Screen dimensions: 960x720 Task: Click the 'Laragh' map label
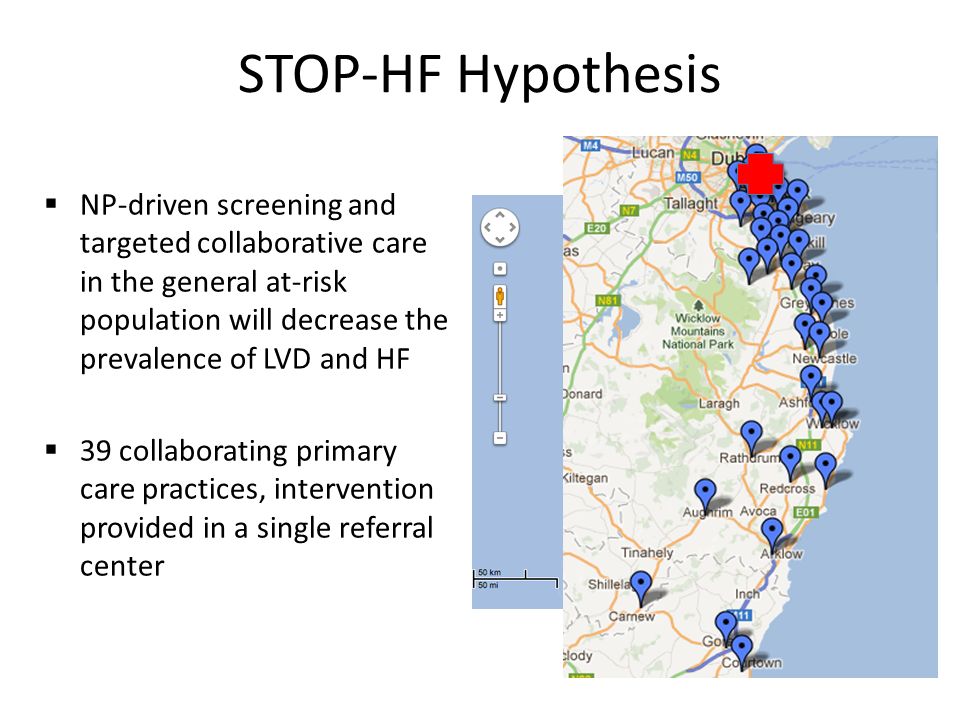click(719, 403)
